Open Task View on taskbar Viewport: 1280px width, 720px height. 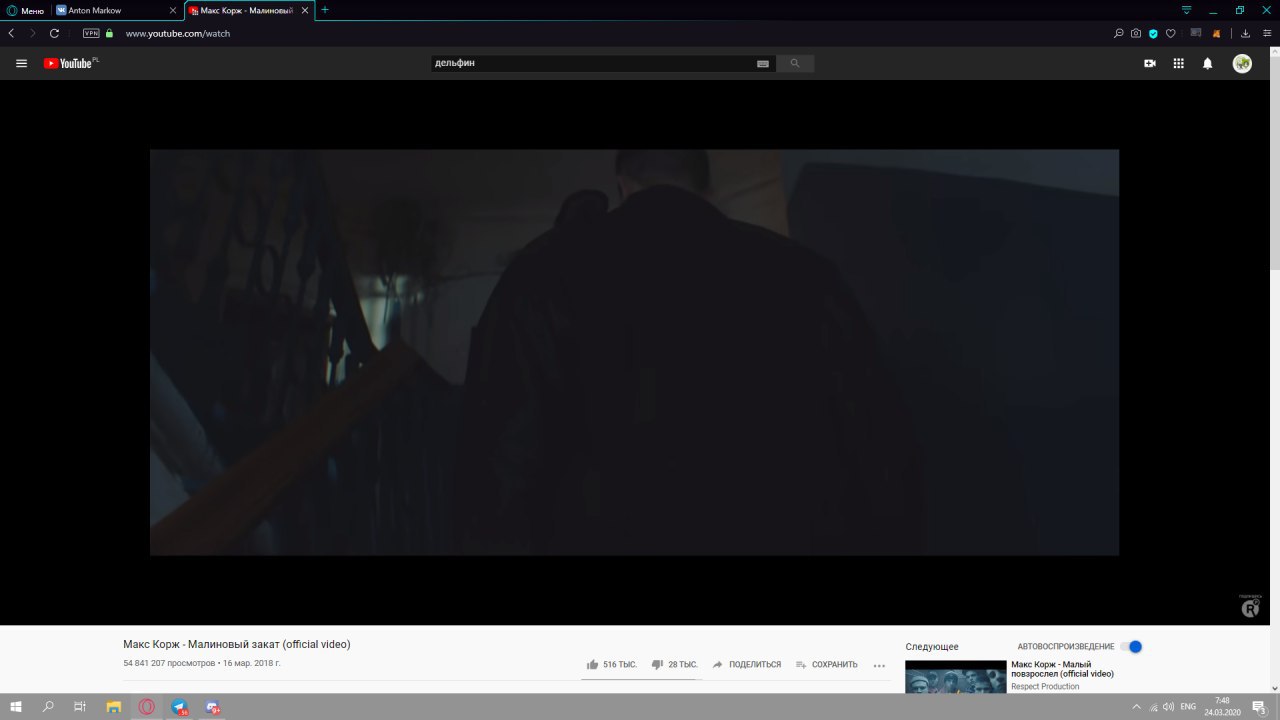point(80,707)
